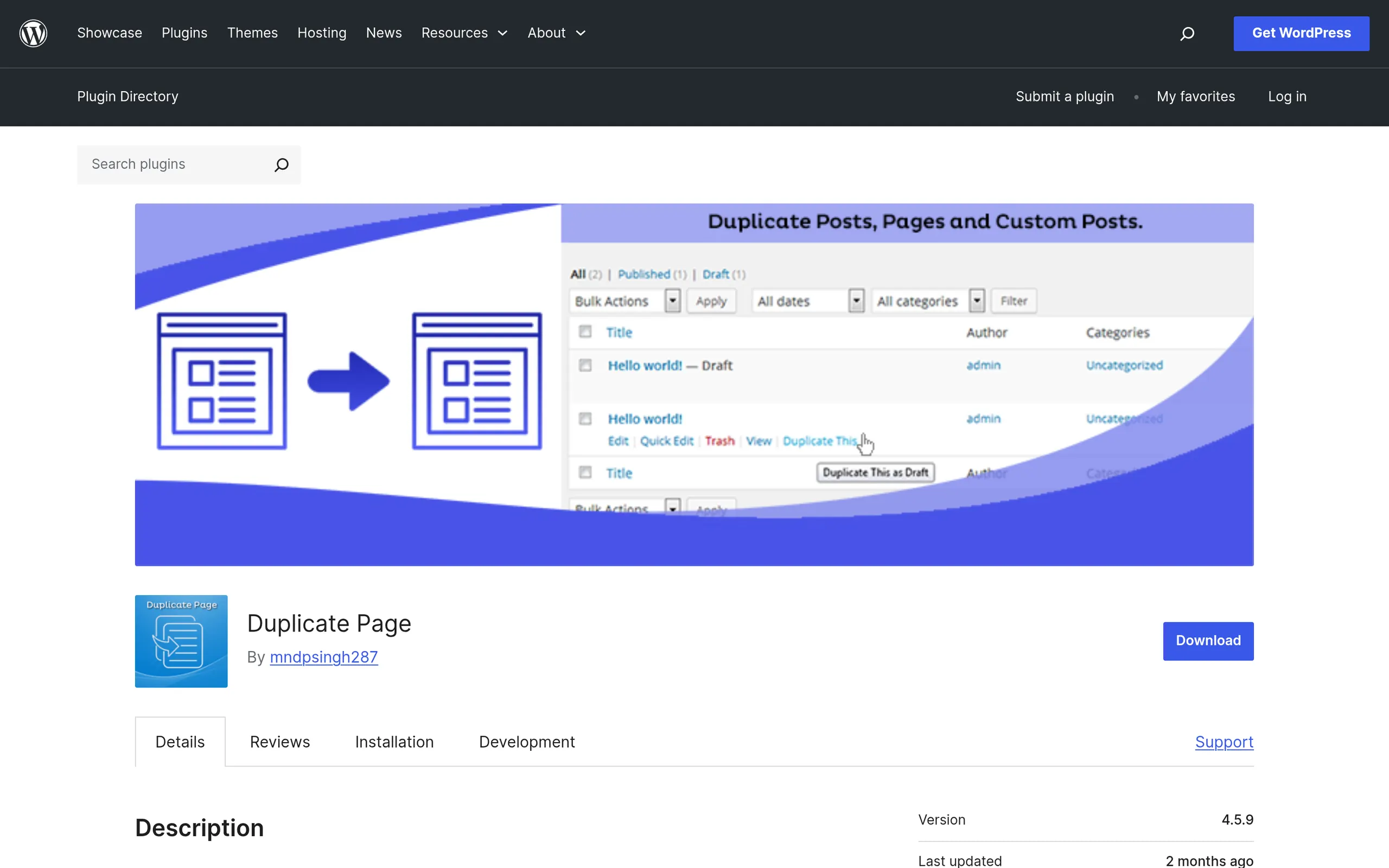Click the version value 4.5.9

point(1237,820)
